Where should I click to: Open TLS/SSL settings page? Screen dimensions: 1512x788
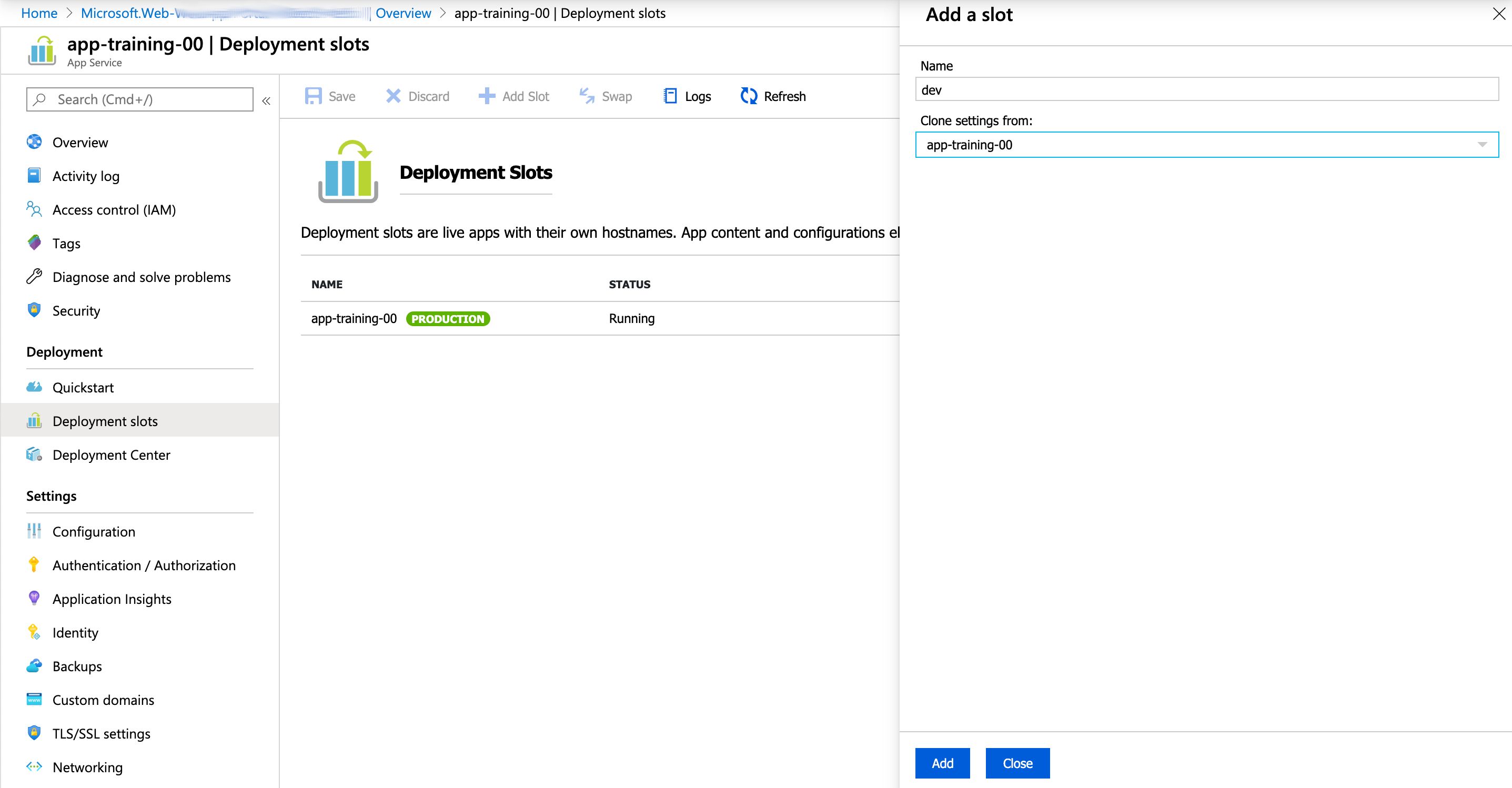[x=101, y=734]
